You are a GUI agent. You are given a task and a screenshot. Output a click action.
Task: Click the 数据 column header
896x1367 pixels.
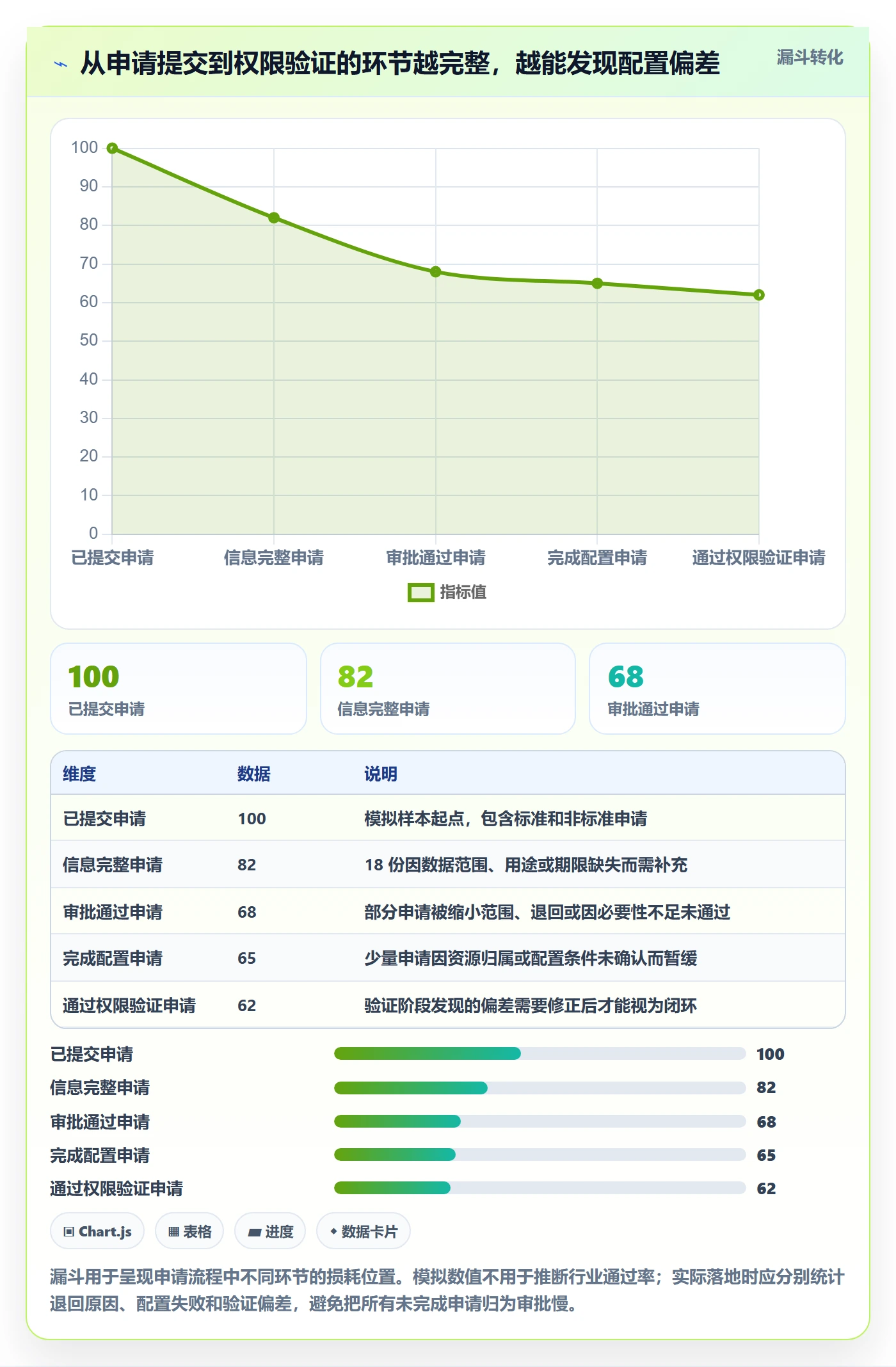click(254, 774)
